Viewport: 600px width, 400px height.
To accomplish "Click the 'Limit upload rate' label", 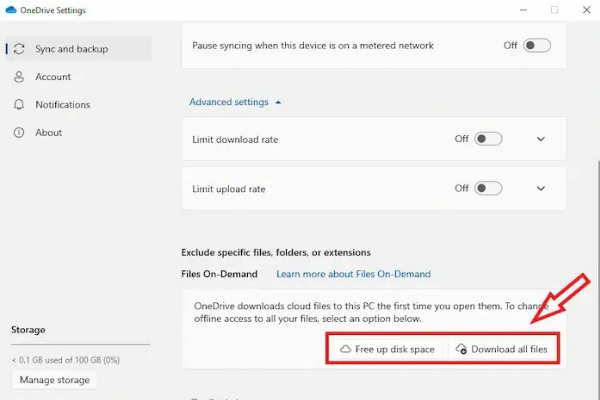I will coord(229,189).
